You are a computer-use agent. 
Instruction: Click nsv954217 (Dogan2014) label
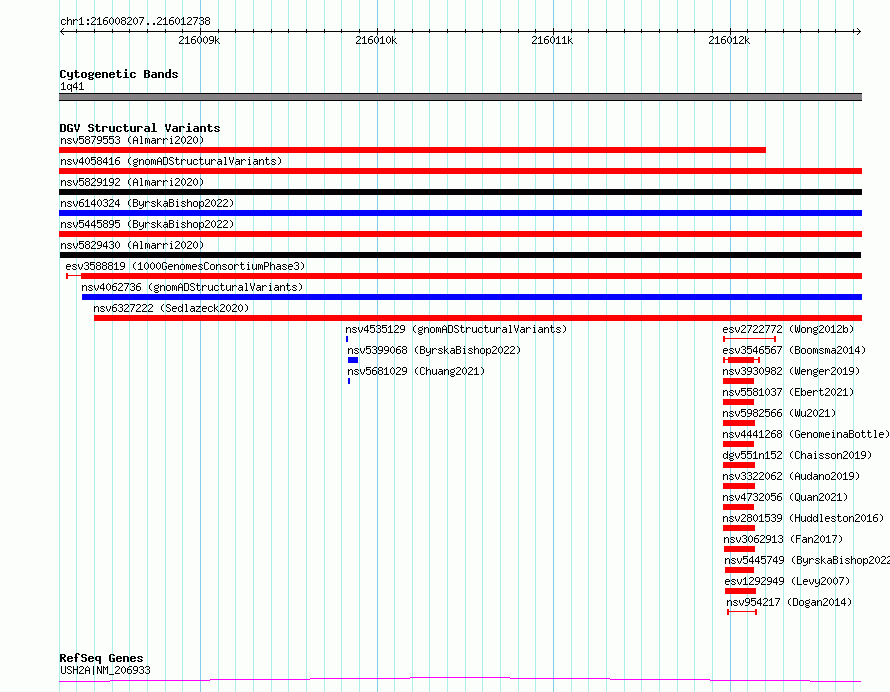click(789, 602)
